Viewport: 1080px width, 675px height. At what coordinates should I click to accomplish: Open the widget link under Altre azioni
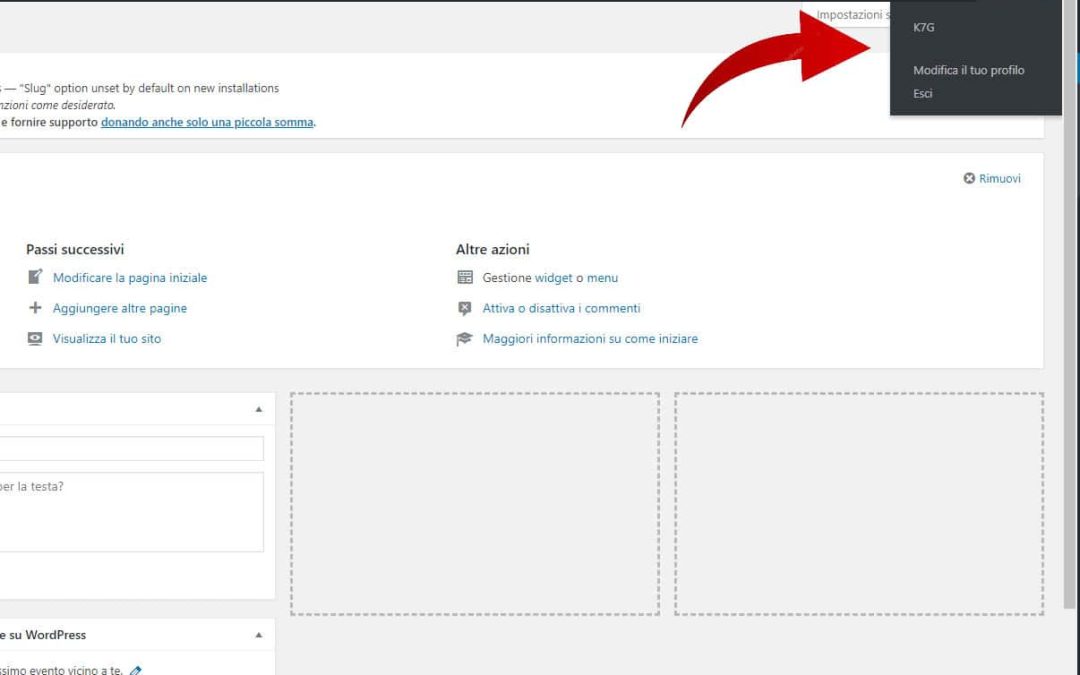(553, 278)
